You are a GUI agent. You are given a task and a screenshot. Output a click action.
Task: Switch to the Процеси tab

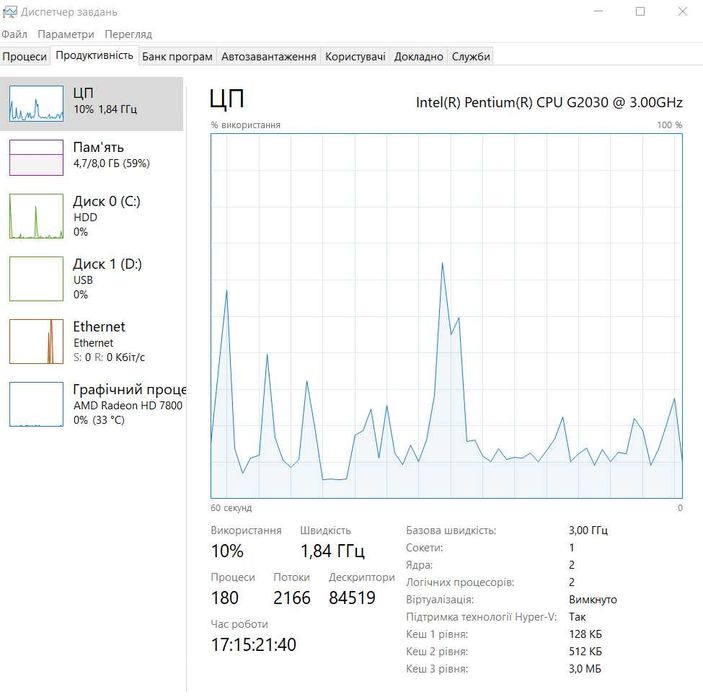point(25,57)
